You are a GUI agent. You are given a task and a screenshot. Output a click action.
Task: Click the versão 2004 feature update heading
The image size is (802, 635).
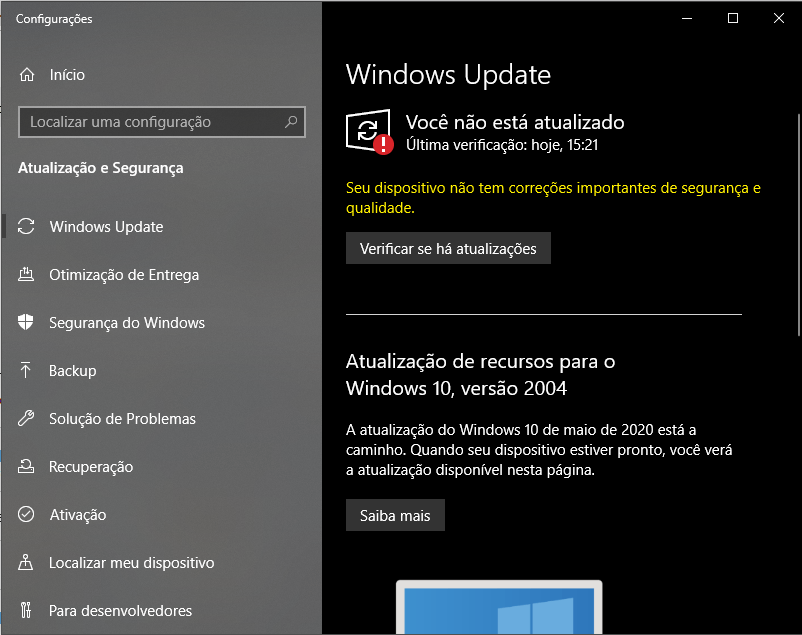point(480,375)
